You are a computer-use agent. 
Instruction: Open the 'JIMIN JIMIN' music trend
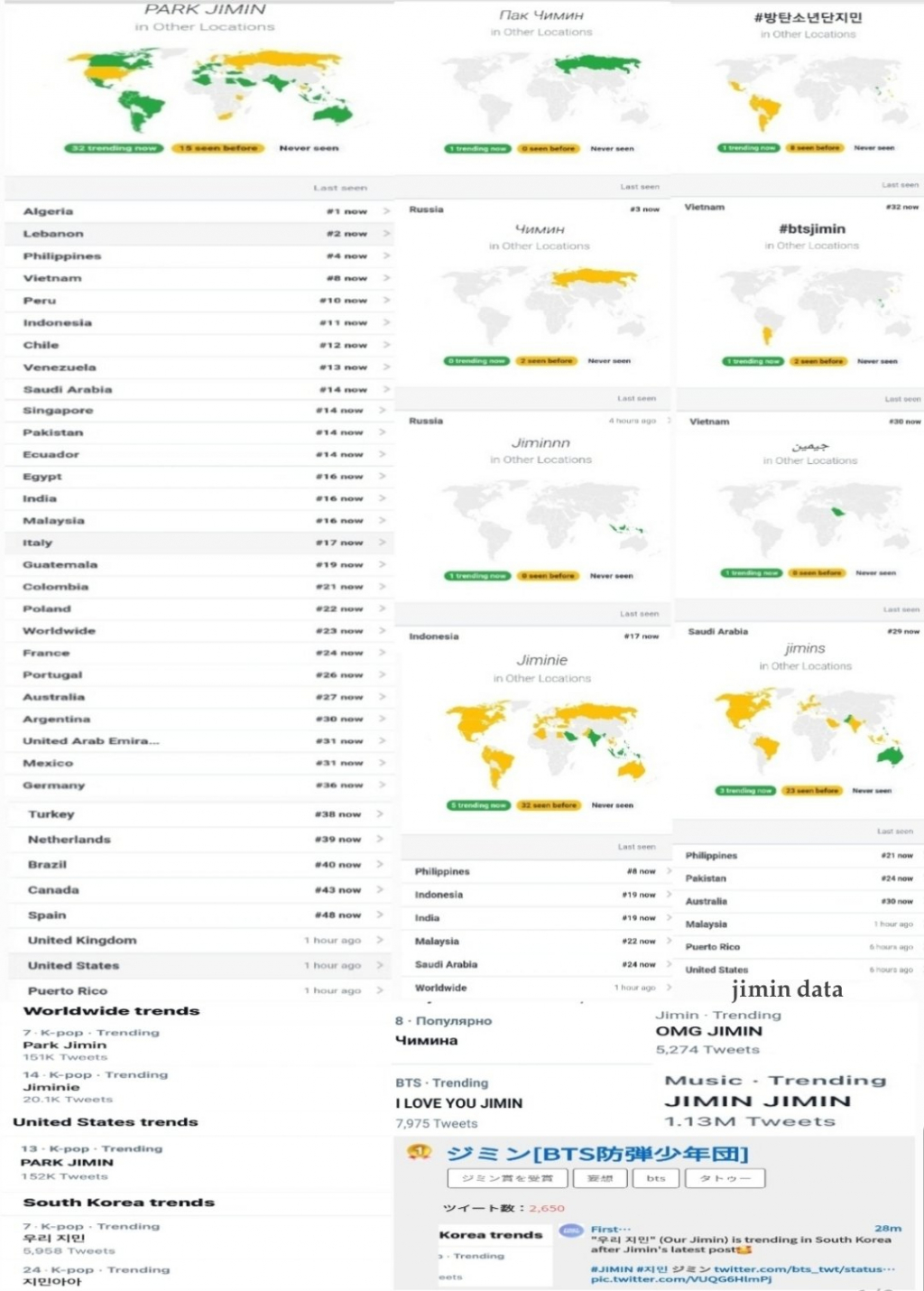(x=758, y=1101)
